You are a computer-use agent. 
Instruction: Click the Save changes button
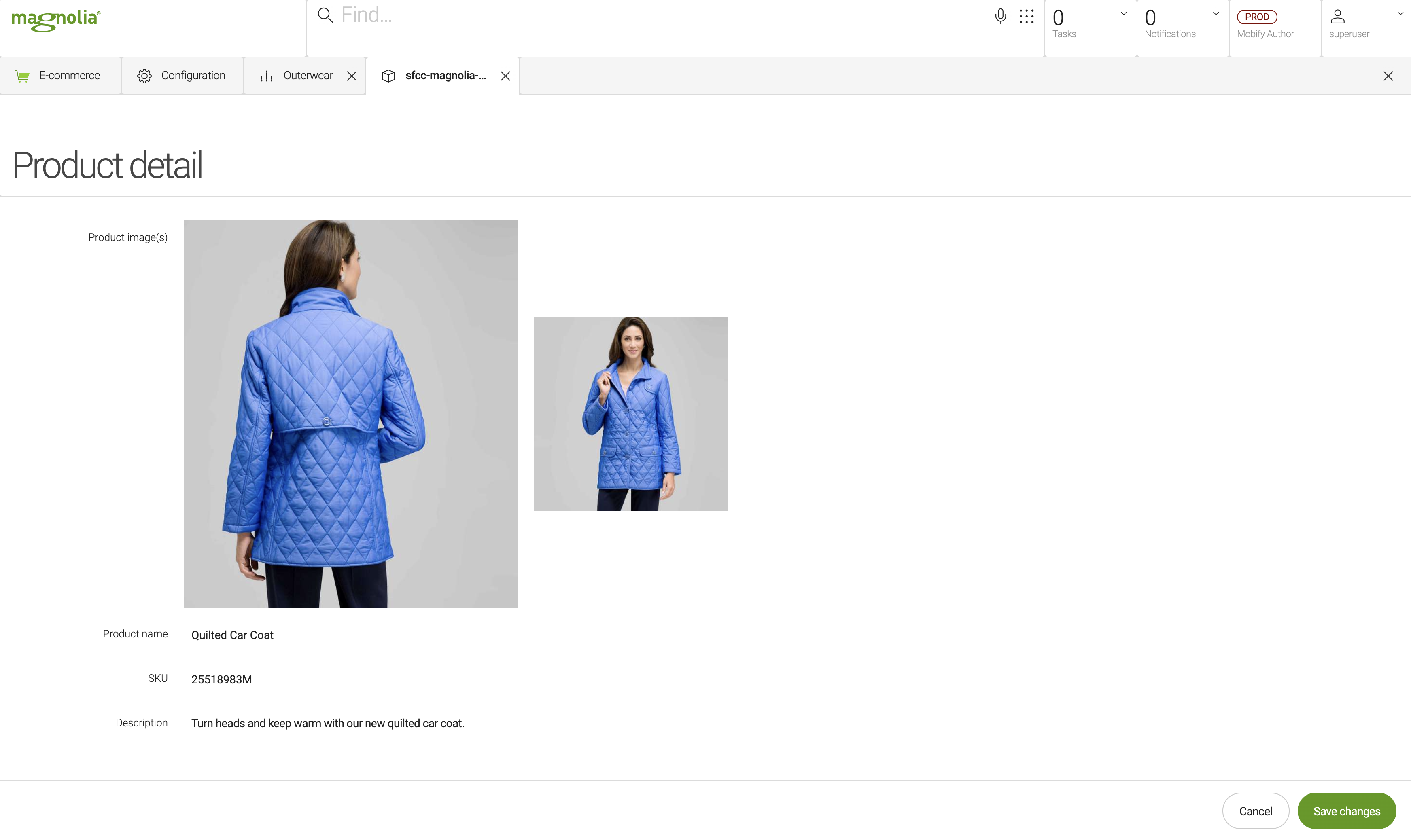point(1346,811)
